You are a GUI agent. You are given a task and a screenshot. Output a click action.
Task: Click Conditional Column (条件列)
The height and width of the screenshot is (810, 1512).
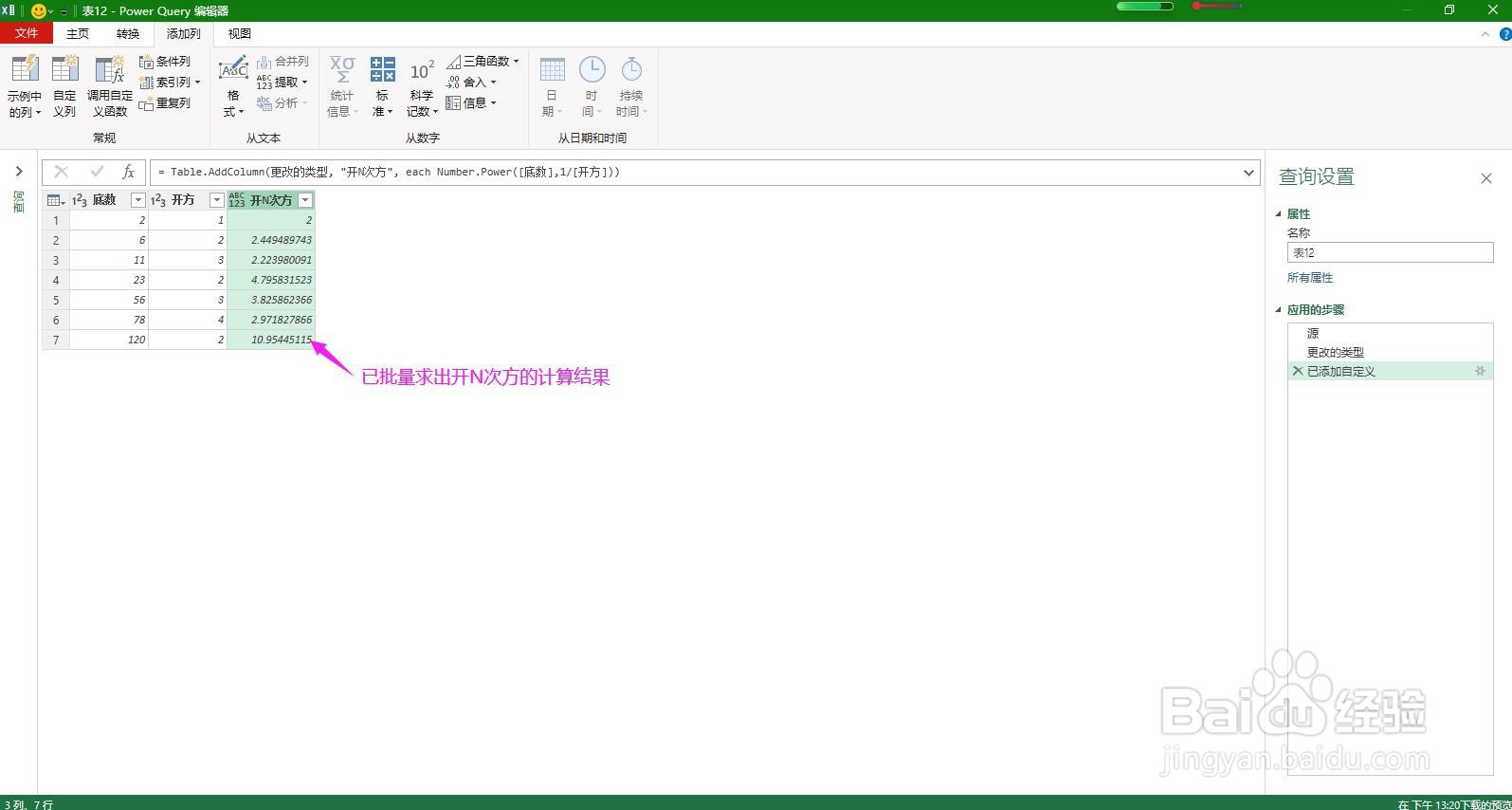pos(165,62)
